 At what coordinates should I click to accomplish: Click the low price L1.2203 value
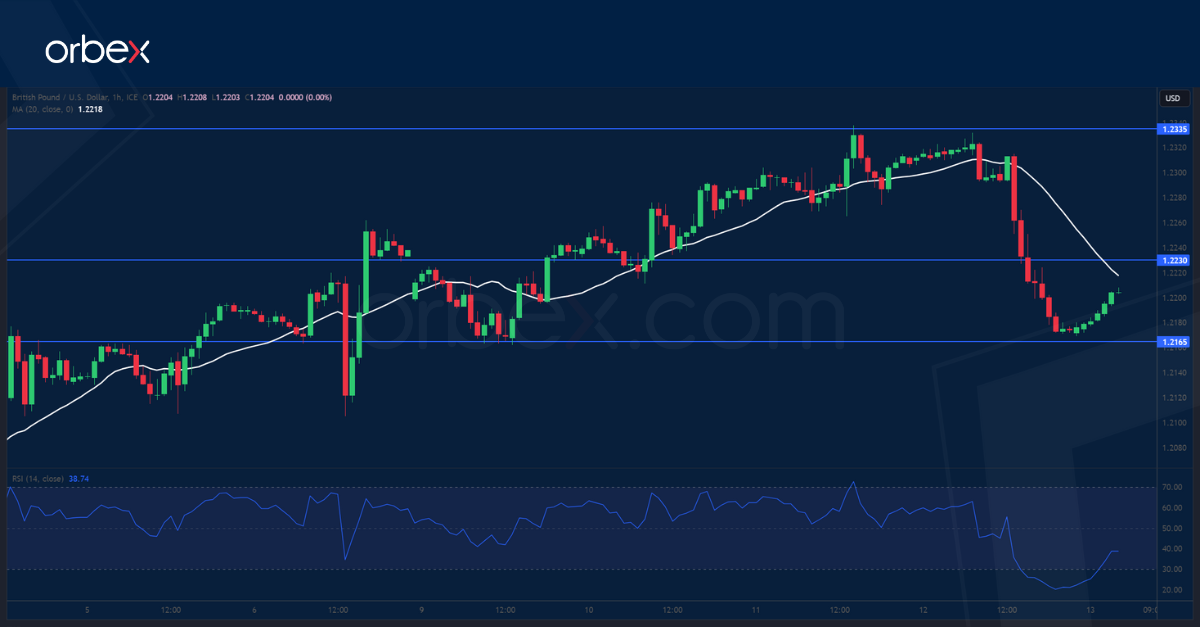pyautogui.click(x=226, y=97)
